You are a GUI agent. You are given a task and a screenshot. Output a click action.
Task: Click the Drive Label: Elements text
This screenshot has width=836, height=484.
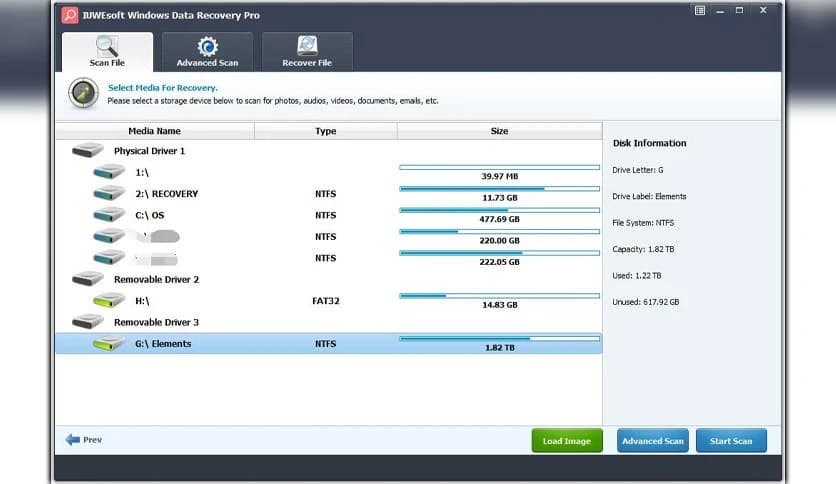coord(649,196)
